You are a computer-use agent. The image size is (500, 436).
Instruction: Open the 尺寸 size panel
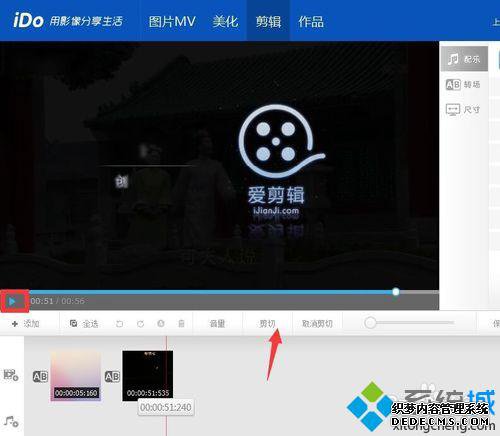[x=463, y=109]
